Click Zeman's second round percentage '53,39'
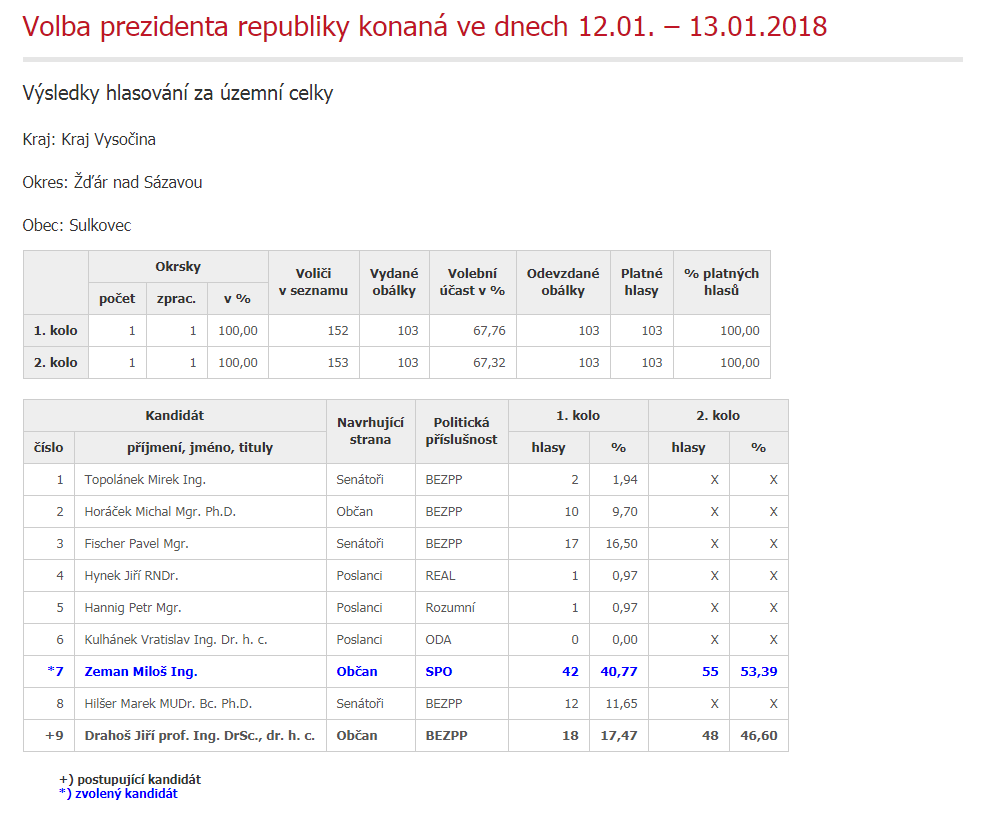Viewport: 985px width, 819px height. tap(759, 671)
